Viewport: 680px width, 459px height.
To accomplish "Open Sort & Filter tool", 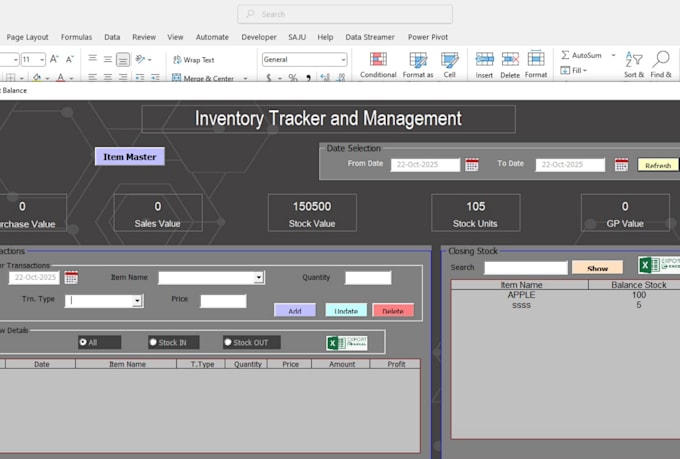I will 634,65.
